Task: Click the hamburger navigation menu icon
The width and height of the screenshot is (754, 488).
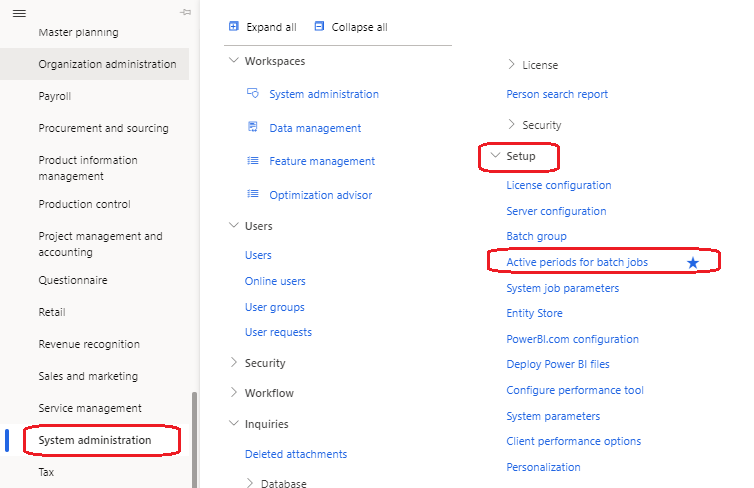Action: tap(18, 12)
